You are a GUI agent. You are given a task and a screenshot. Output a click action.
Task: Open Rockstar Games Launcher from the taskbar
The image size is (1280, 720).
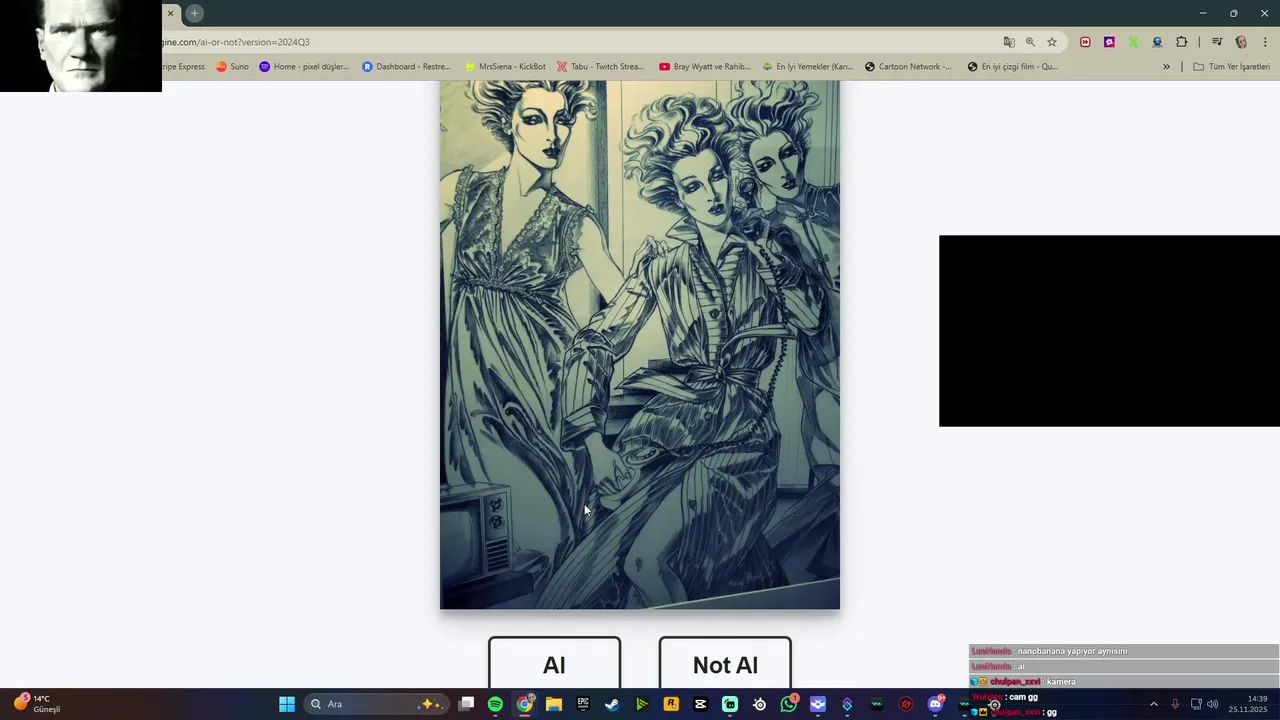671,704
